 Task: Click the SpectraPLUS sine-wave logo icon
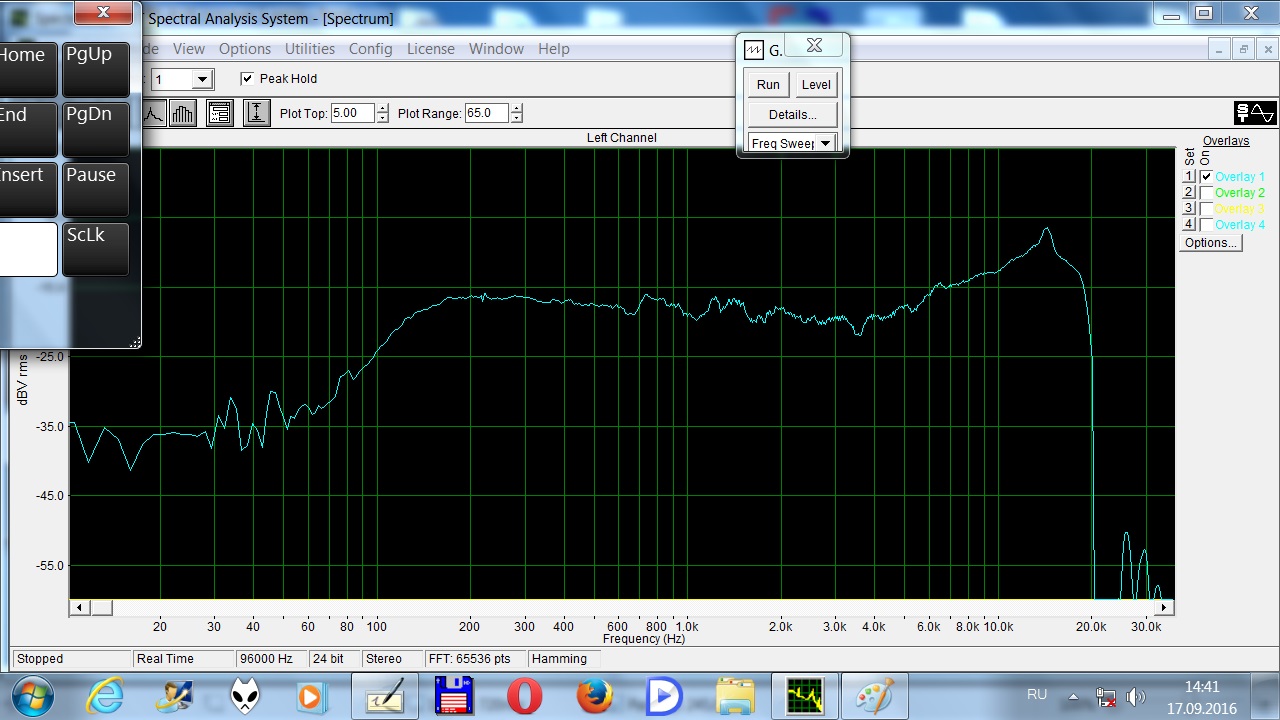tap(1255, 113)
